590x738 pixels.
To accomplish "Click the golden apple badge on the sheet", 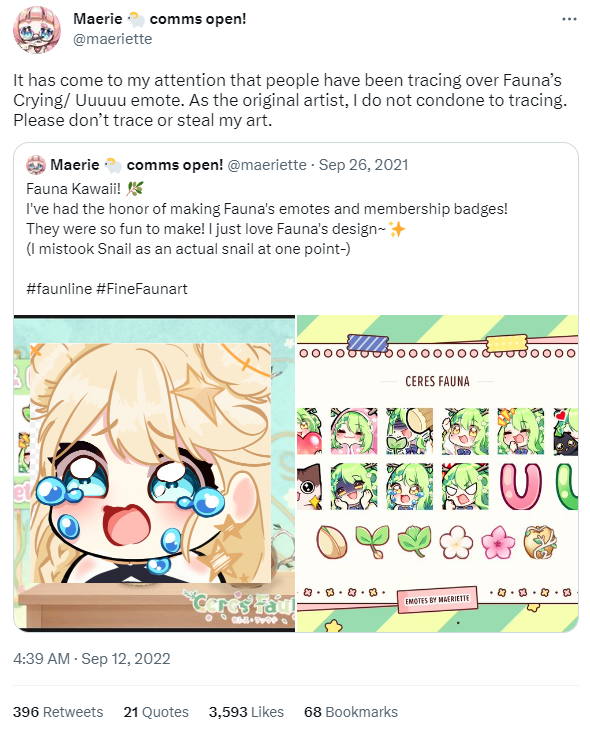I will 541,542.
